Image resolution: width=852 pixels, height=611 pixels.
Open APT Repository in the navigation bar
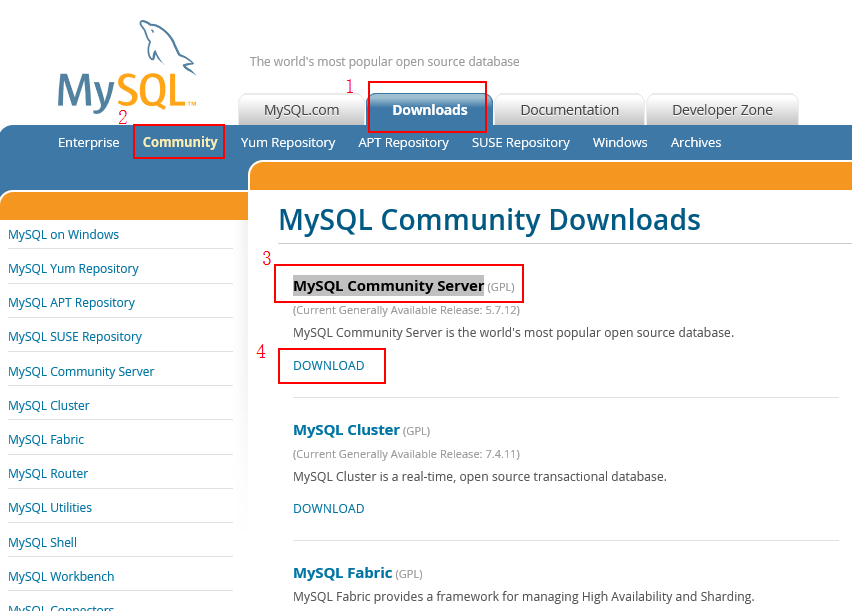403,143
